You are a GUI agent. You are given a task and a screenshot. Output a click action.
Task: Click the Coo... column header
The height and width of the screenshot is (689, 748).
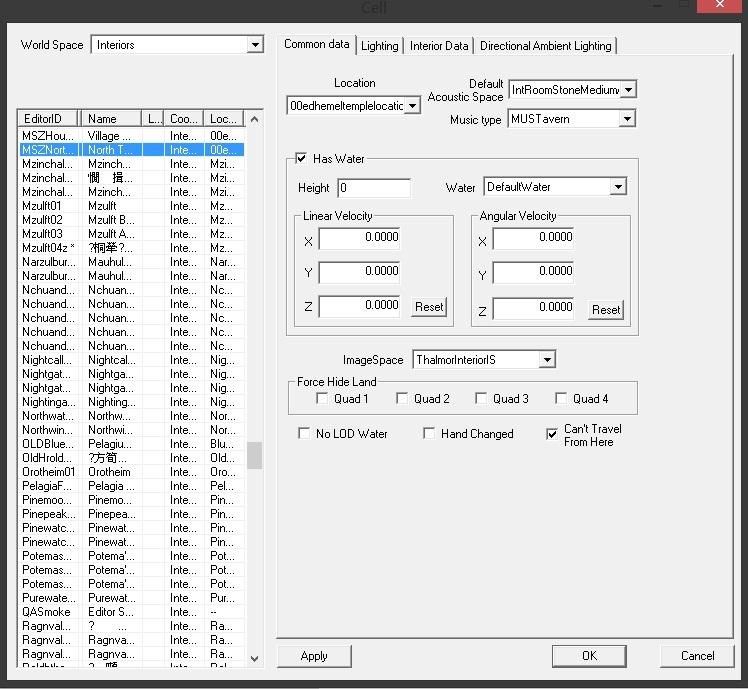[184, 118]
